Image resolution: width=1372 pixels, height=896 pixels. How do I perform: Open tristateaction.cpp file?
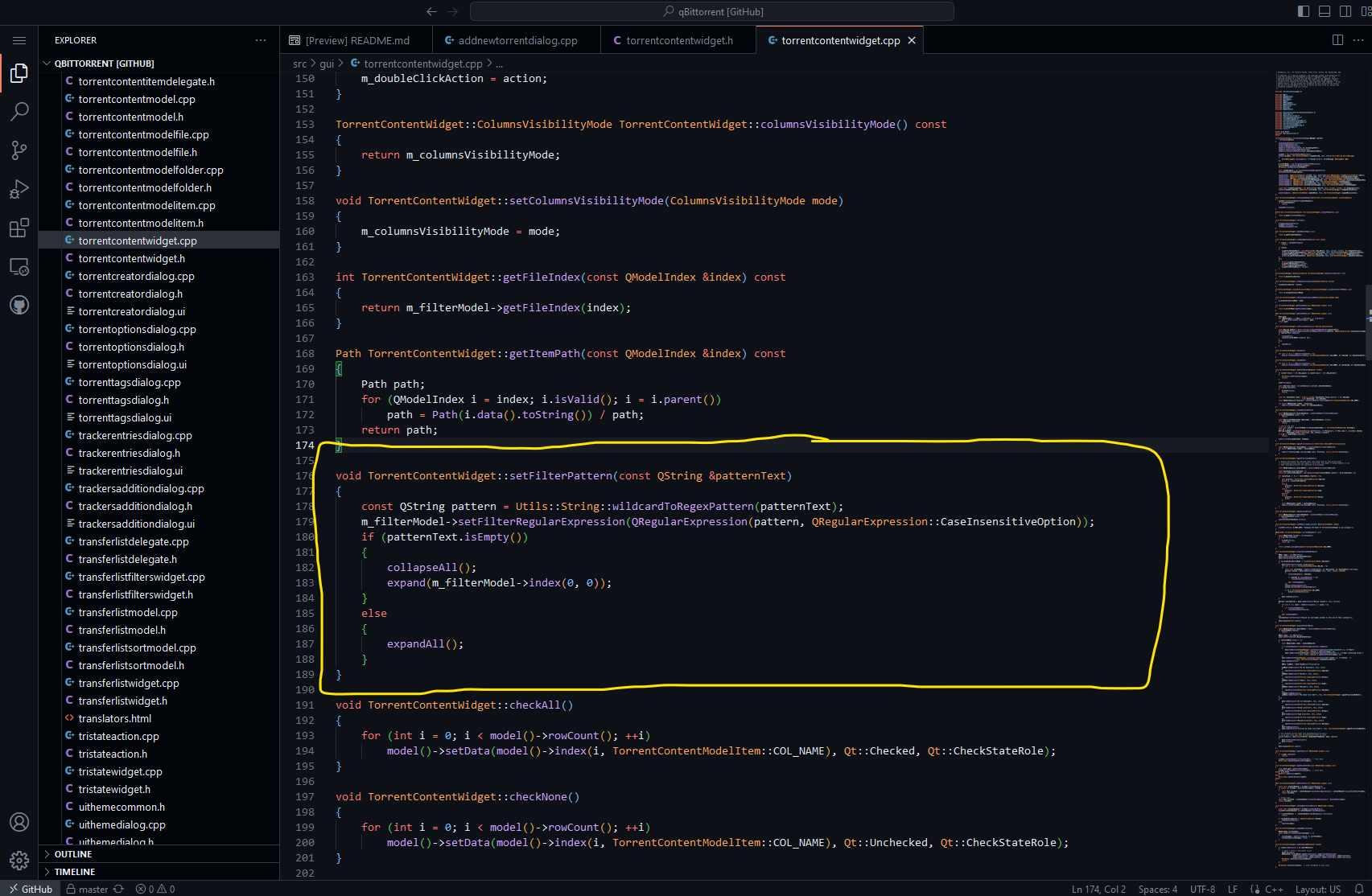[x=118, y=736]
